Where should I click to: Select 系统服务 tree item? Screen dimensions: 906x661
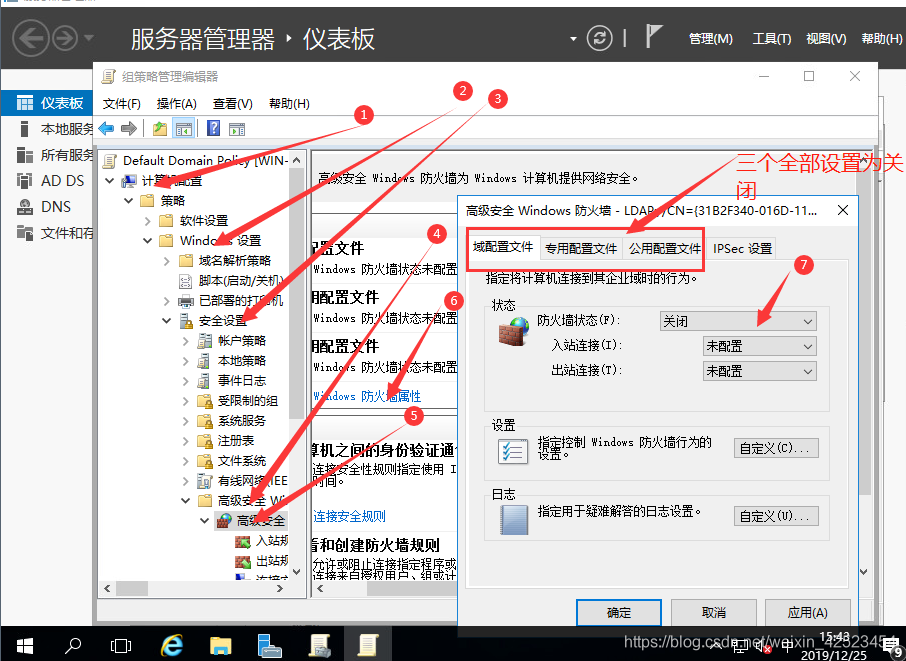coord(242,421)
